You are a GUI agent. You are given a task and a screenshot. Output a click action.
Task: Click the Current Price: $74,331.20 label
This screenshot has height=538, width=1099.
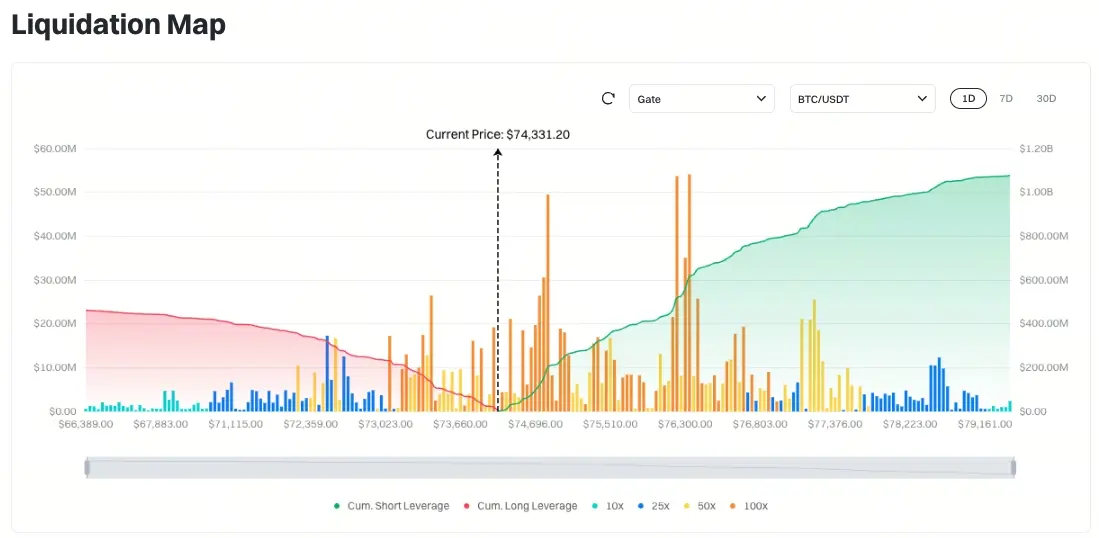click(x=498, y=134)
